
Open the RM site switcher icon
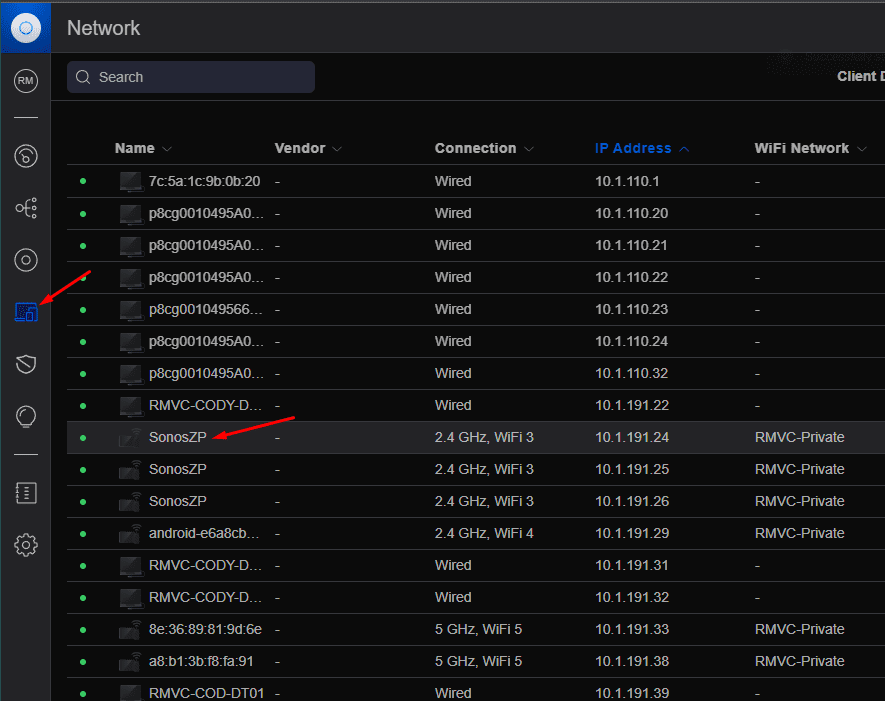[x=25, y=81]
